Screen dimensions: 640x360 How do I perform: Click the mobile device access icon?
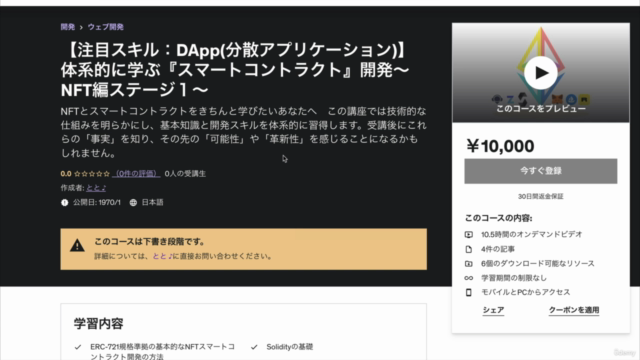pos(469,292)
